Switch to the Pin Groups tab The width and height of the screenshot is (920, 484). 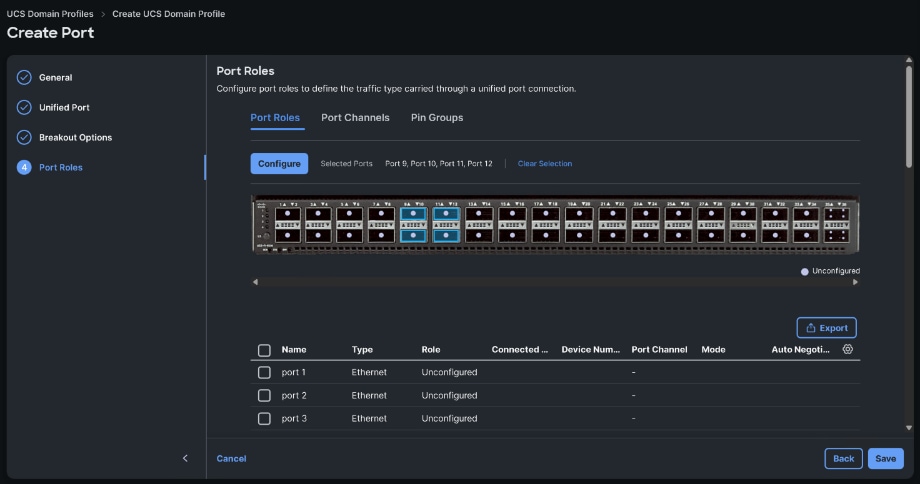[x=437, y=117]
